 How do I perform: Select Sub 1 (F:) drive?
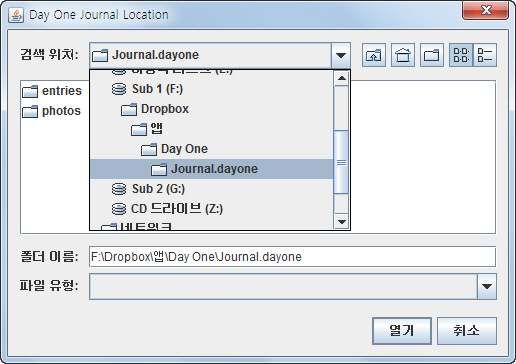pos(212,89)
